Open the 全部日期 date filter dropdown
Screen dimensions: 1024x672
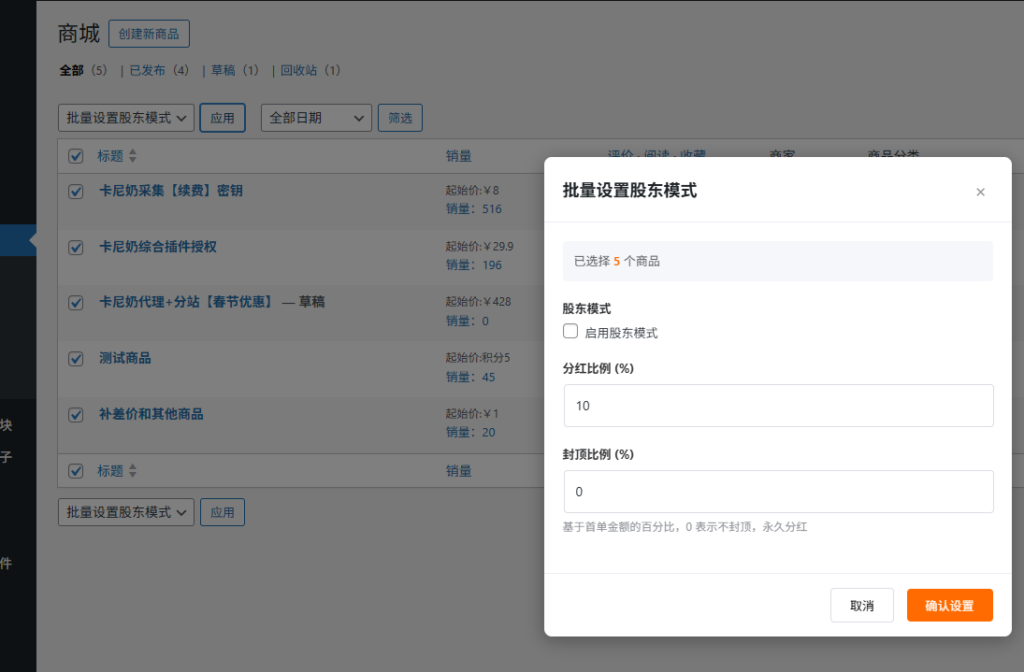tap(316, 118)
